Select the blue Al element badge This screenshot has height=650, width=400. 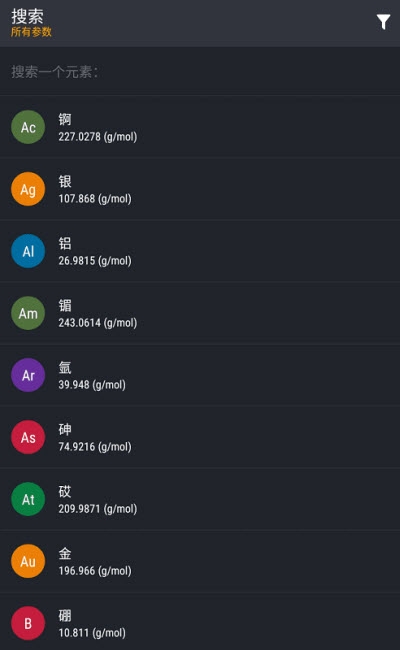tap(28, 251)
